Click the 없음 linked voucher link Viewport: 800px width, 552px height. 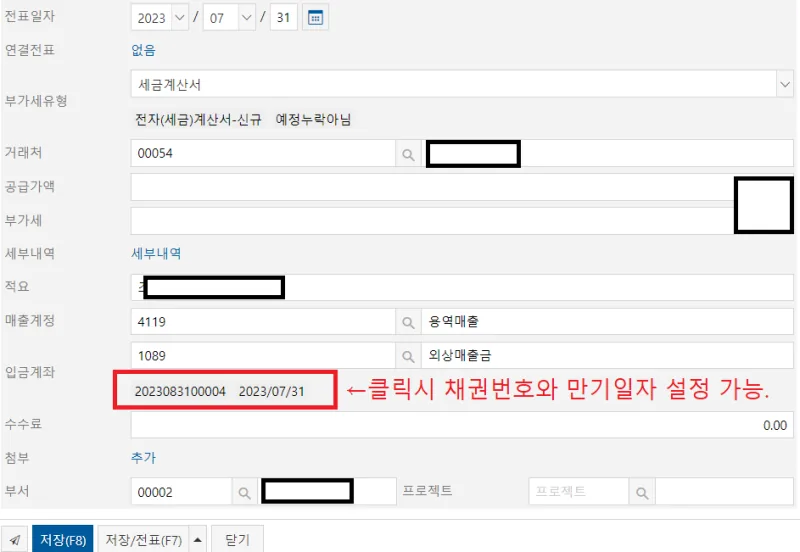(x=143, y=50)
